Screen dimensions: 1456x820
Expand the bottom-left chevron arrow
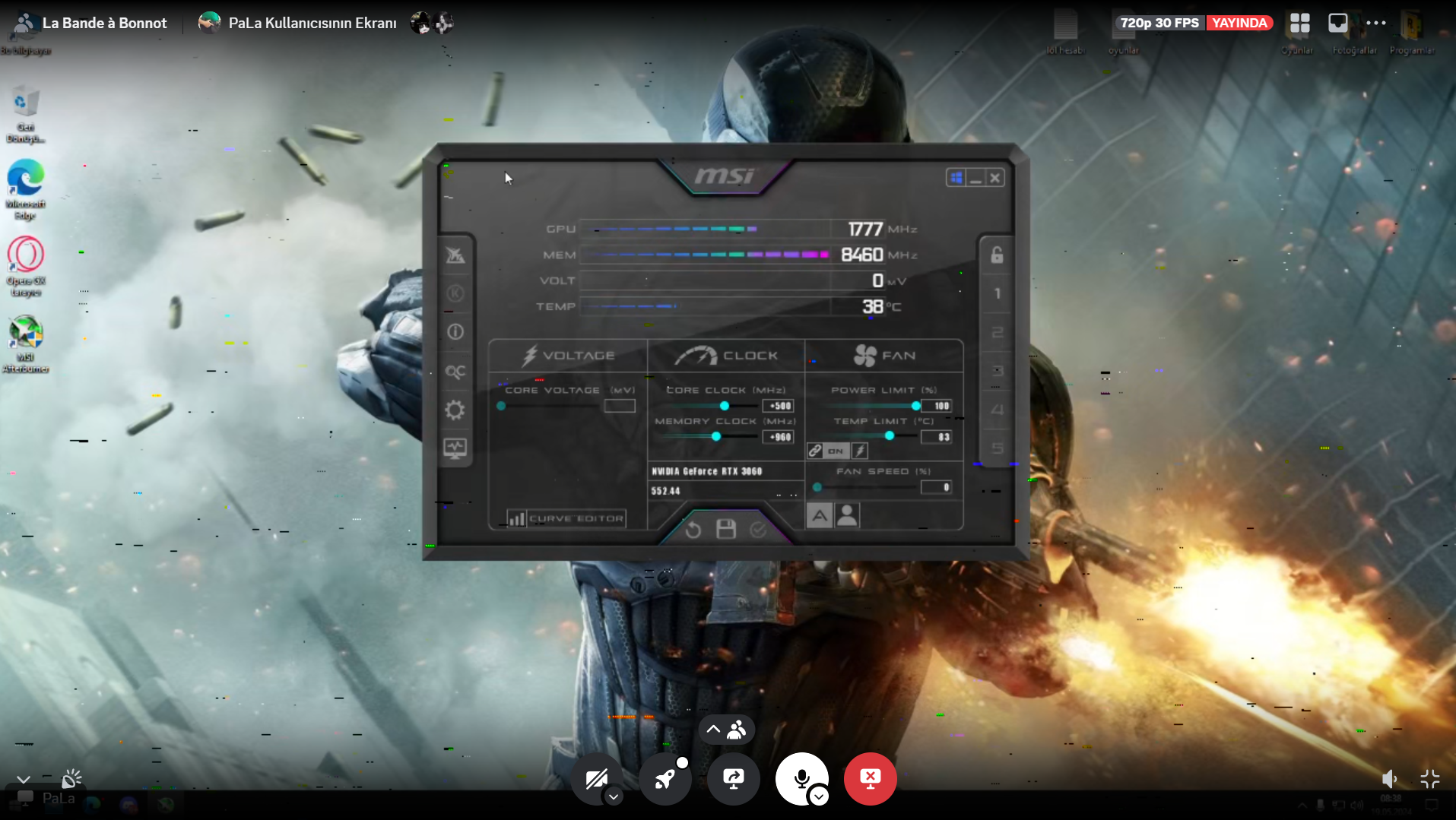[24, 780]
